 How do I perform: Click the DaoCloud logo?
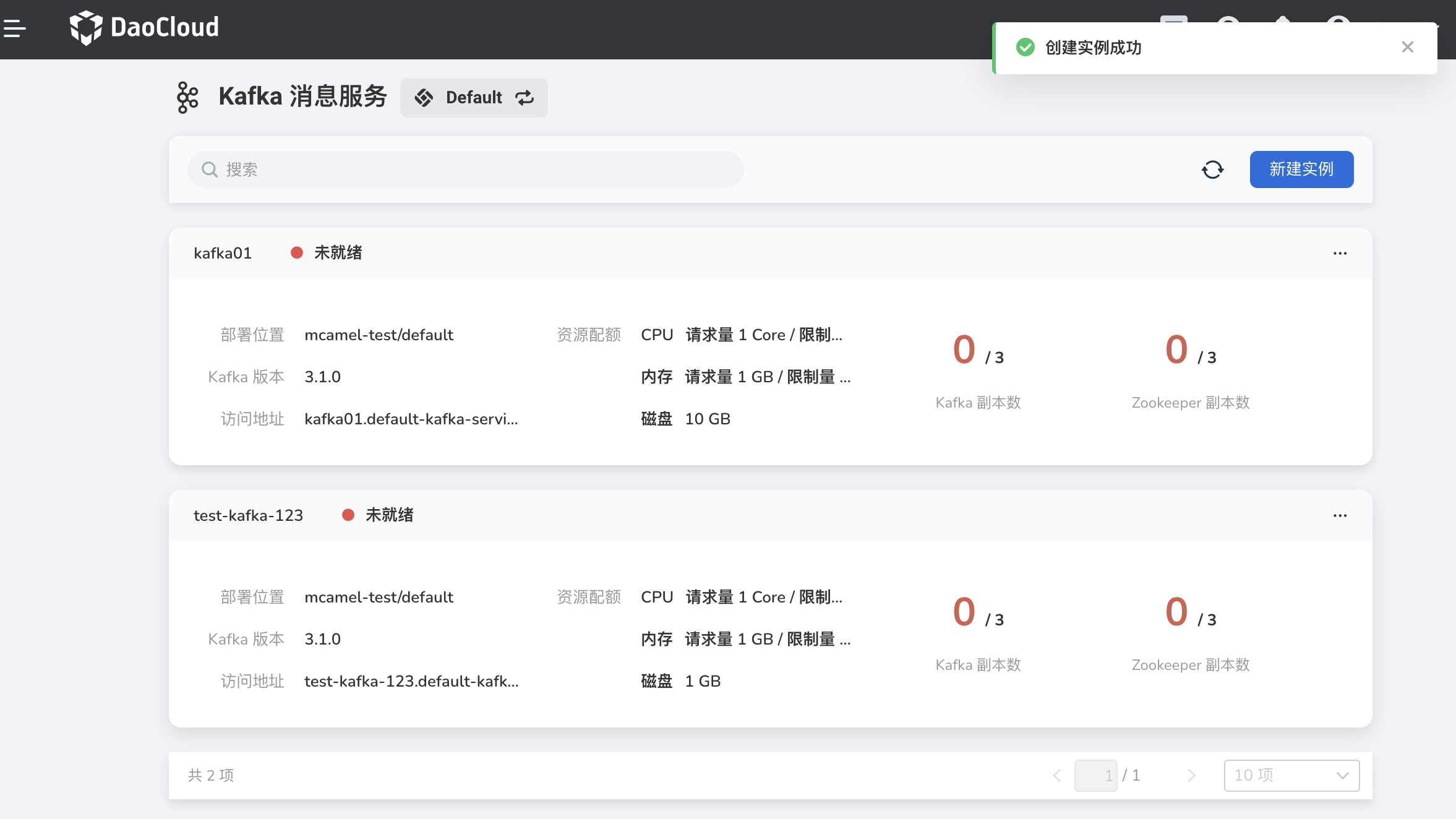tap(144, 27)
